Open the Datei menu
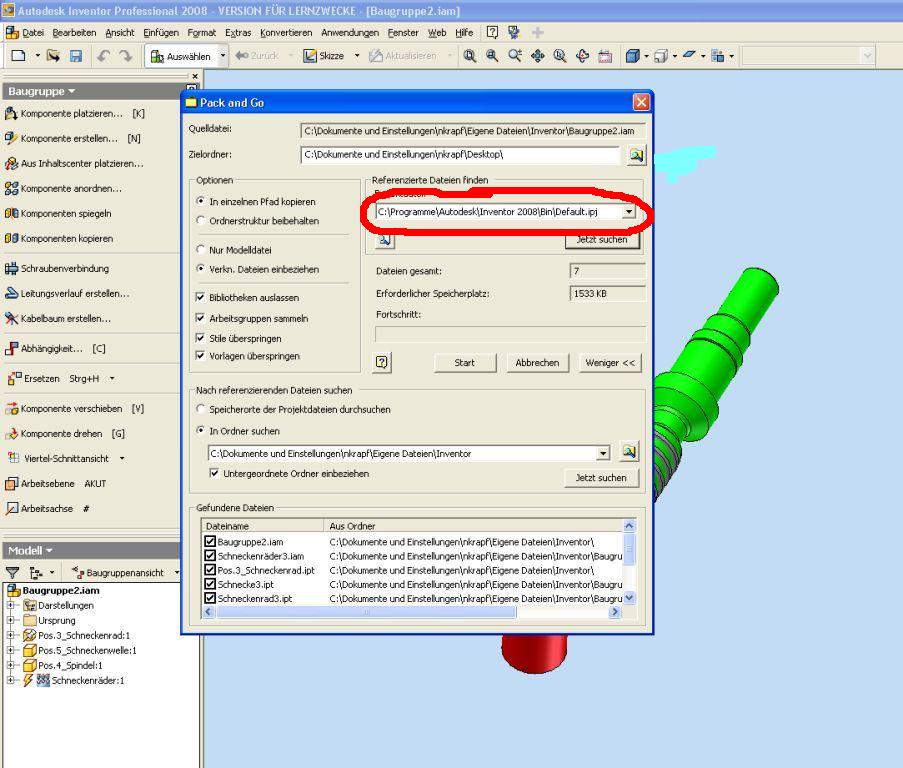This screenshot has height=768, width=903. 33,33
